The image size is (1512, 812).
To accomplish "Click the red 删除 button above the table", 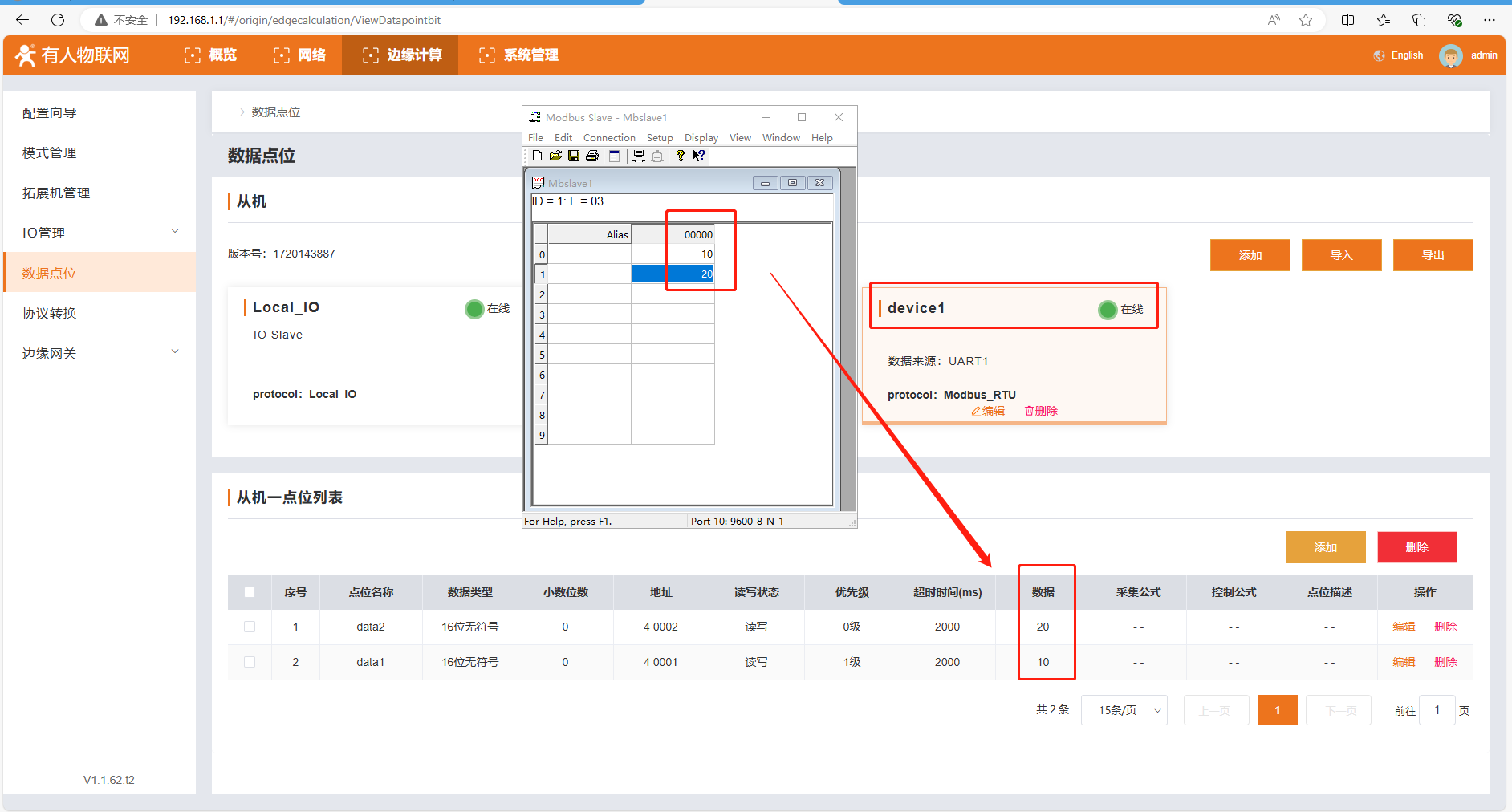I will point(1416,547).
